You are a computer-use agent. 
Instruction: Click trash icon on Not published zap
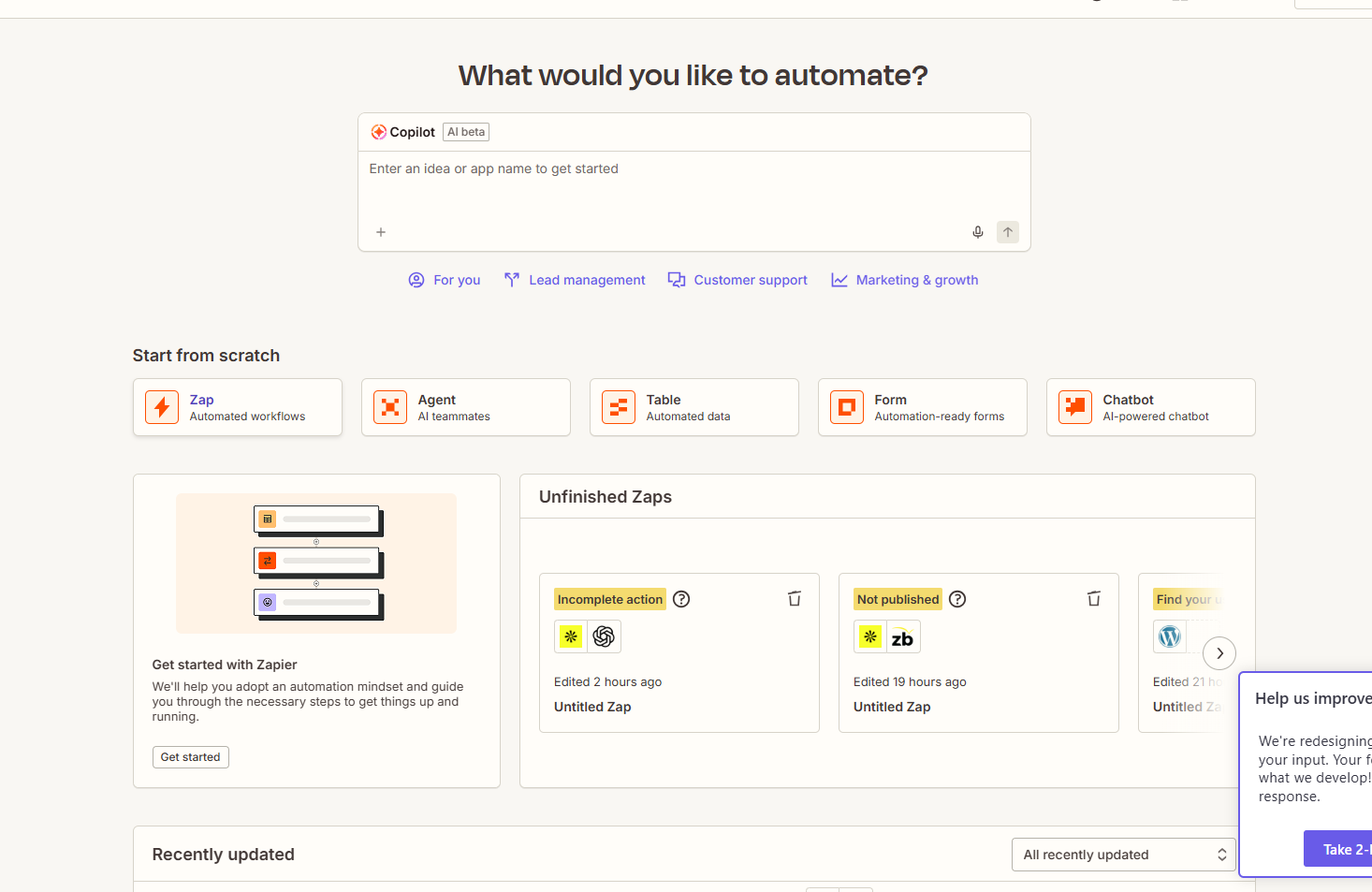click(1093, 599)
